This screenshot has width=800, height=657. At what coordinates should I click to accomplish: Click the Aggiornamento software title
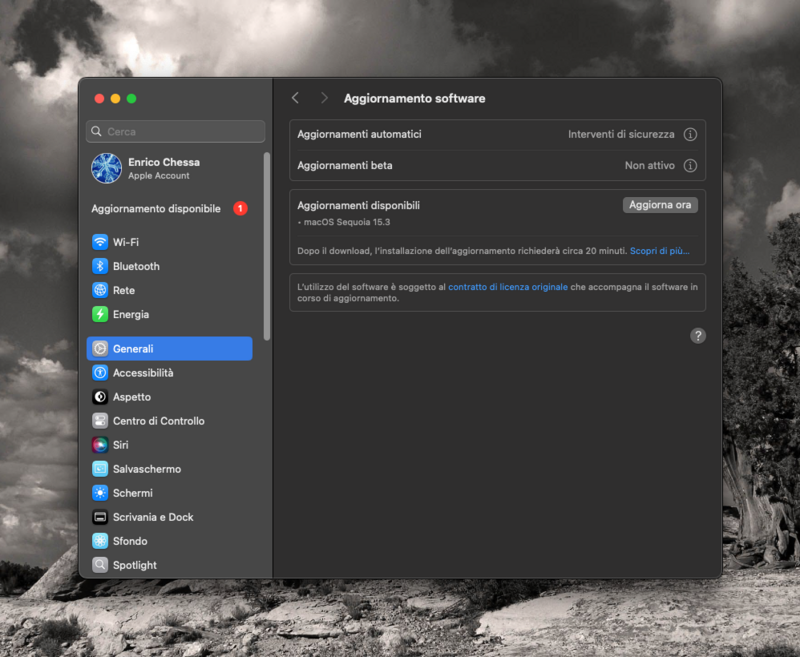tap(414, 98)
